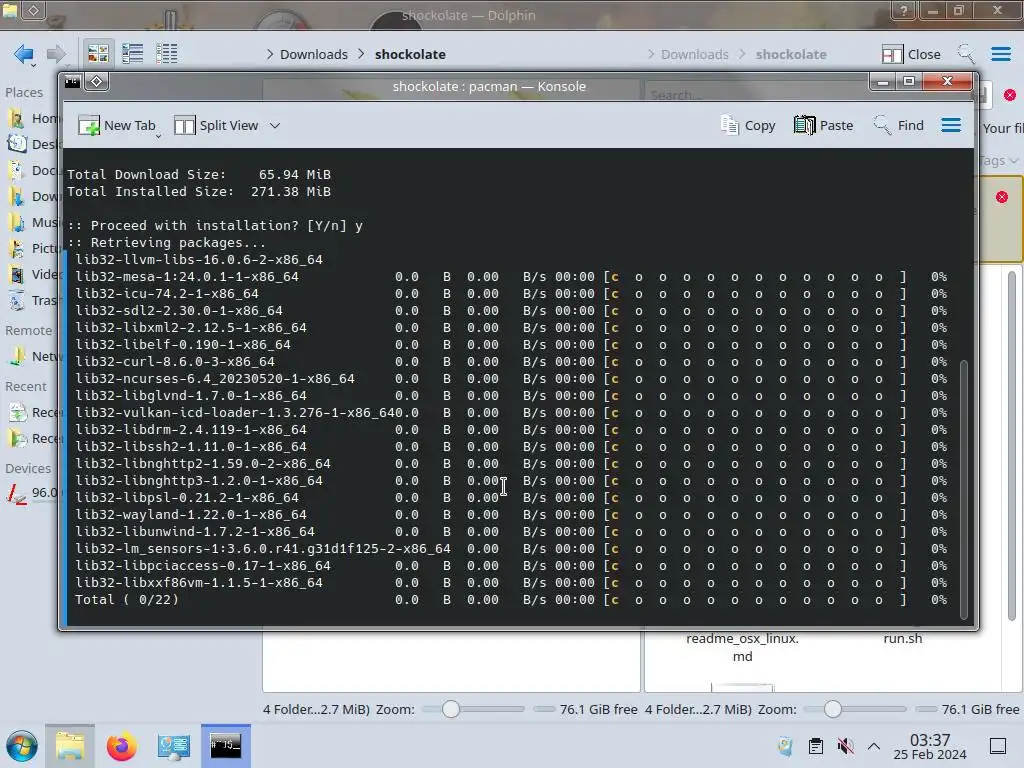Select the readme_osx_linux.md file in Dolphin

(x=742, y=647)
